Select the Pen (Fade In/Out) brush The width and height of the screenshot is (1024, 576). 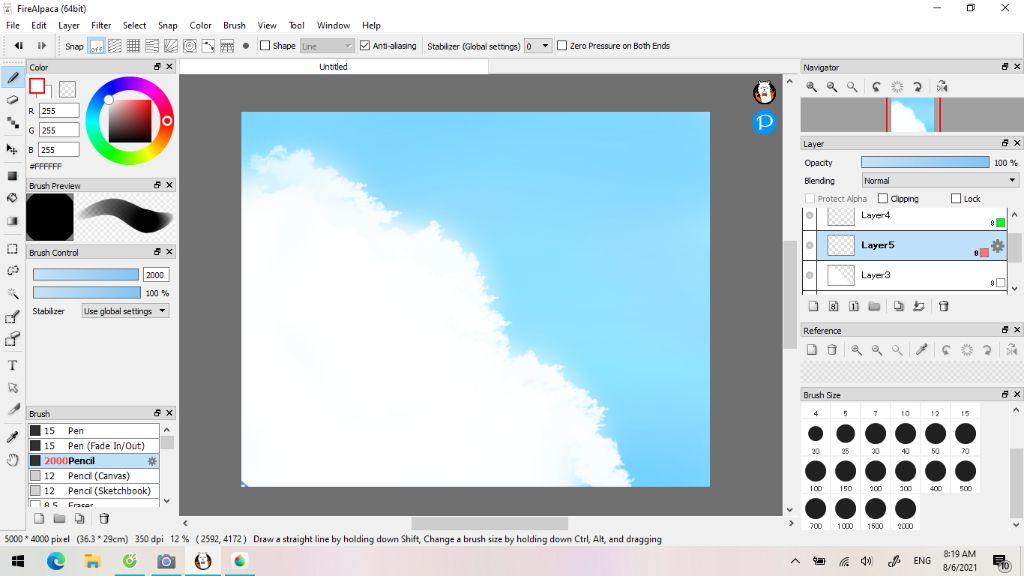coord(94,446)
